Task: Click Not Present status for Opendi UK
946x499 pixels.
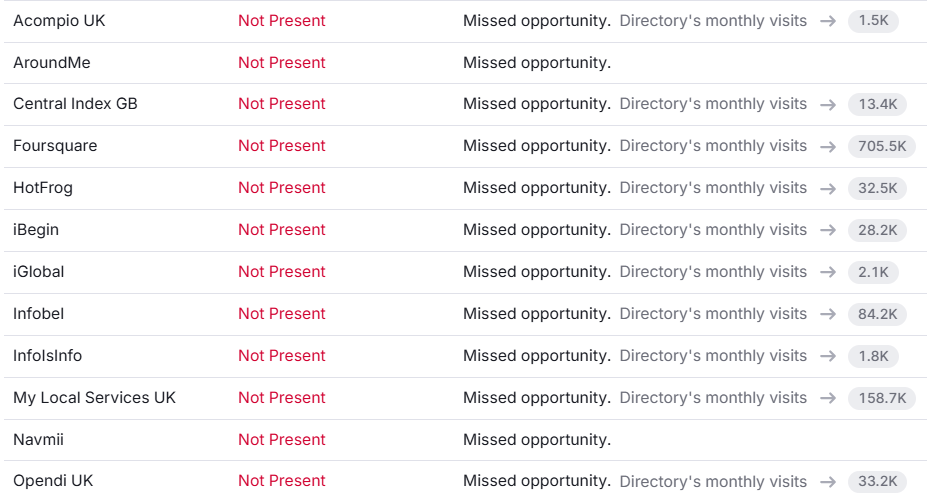Action: 282,481
